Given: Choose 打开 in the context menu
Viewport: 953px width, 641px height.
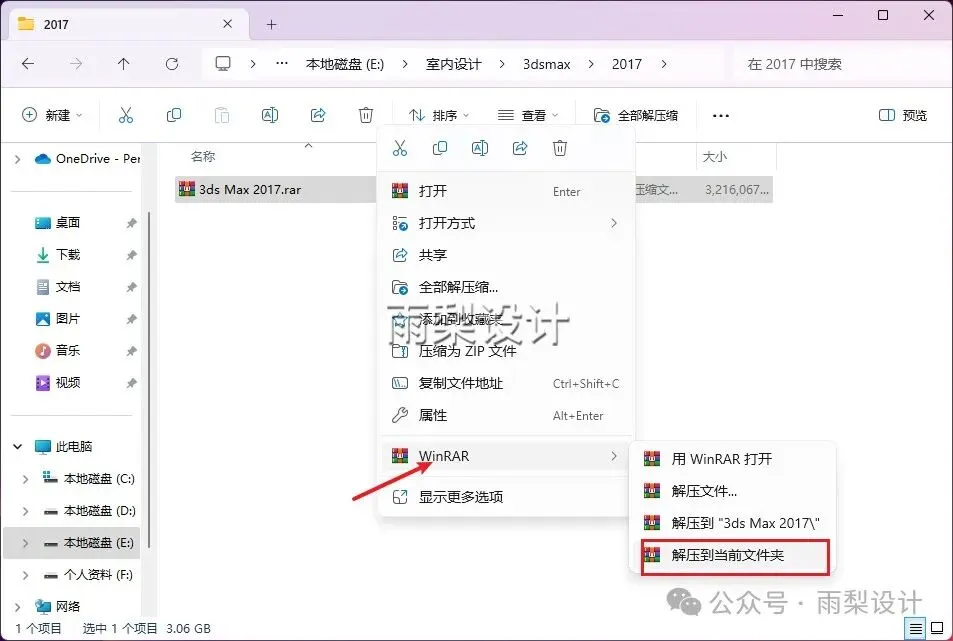Looking at the screenshot, I should click(x=506, y=191).
